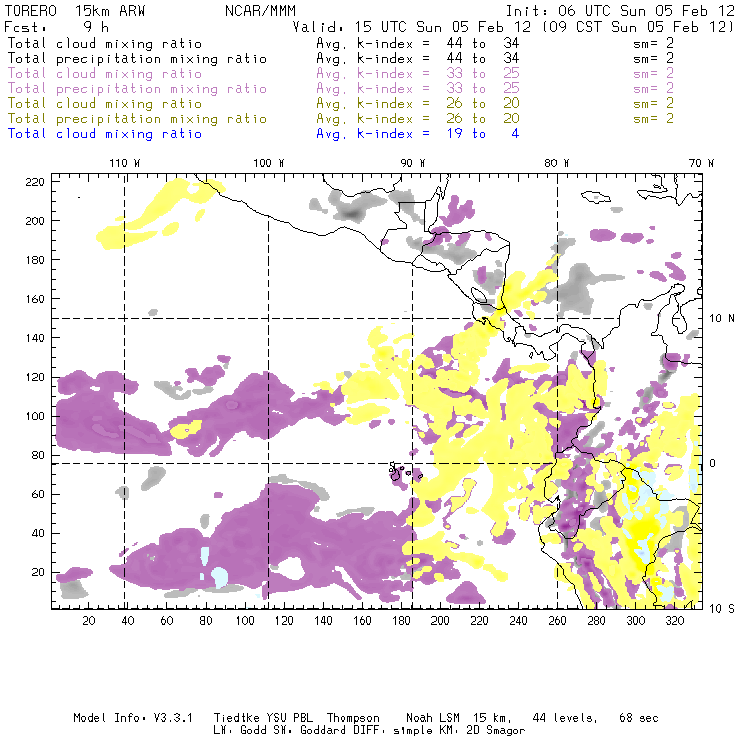740x740 pixels.
Task: Select black 'Total precipitation mixing ratio' legend line
Action: (137, 59)
